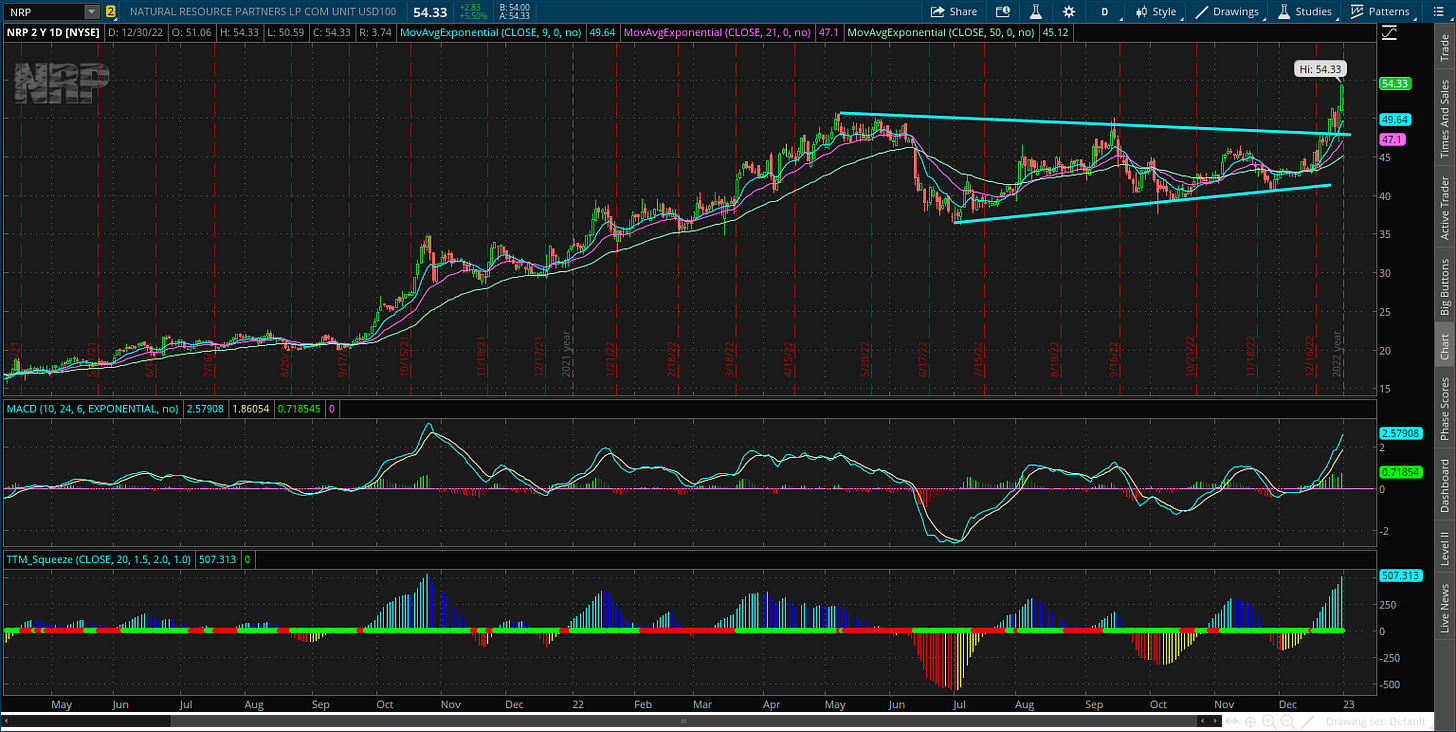Open the Phase Scores sidebar tab
Image resolution: width=1456 pixels, height=732 pixels.
pos(1444,409)
